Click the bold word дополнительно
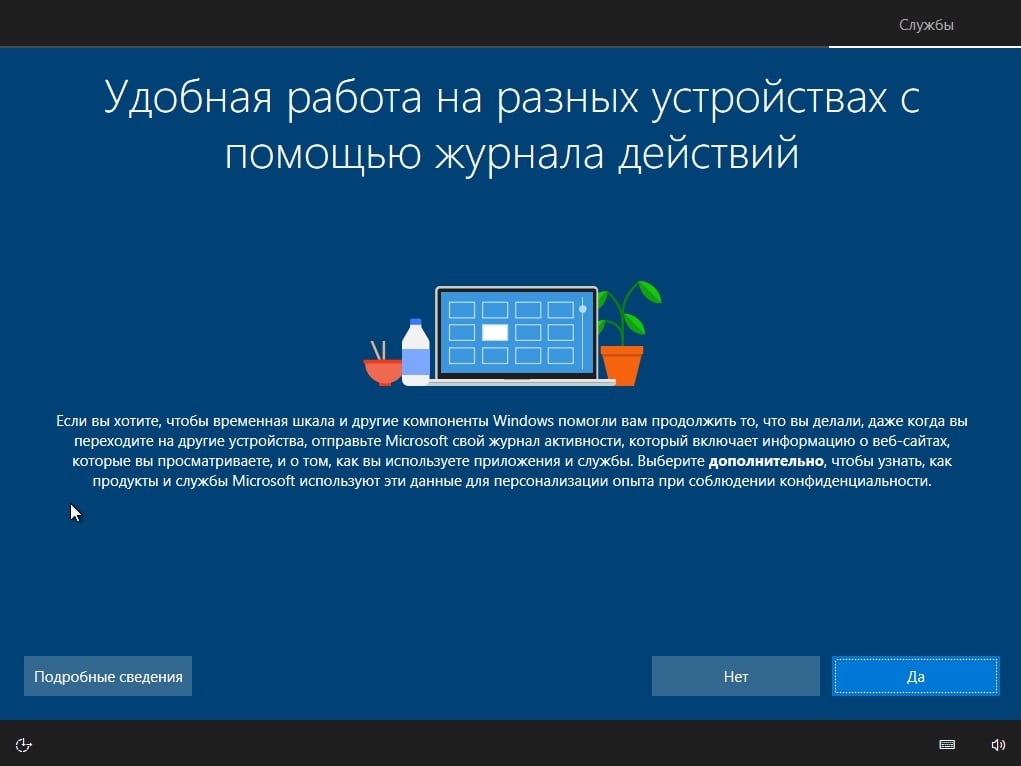This screenshot has width=1021, height=766. pyautogui.click(x=765, y=462)
